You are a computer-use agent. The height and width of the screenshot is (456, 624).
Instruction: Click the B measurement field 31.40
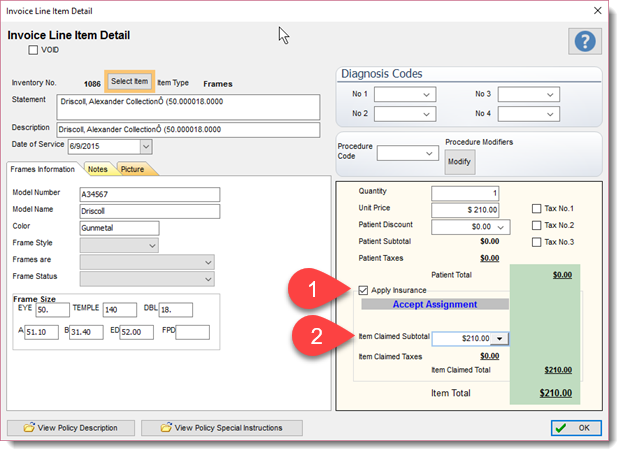(x=86, y=332)
